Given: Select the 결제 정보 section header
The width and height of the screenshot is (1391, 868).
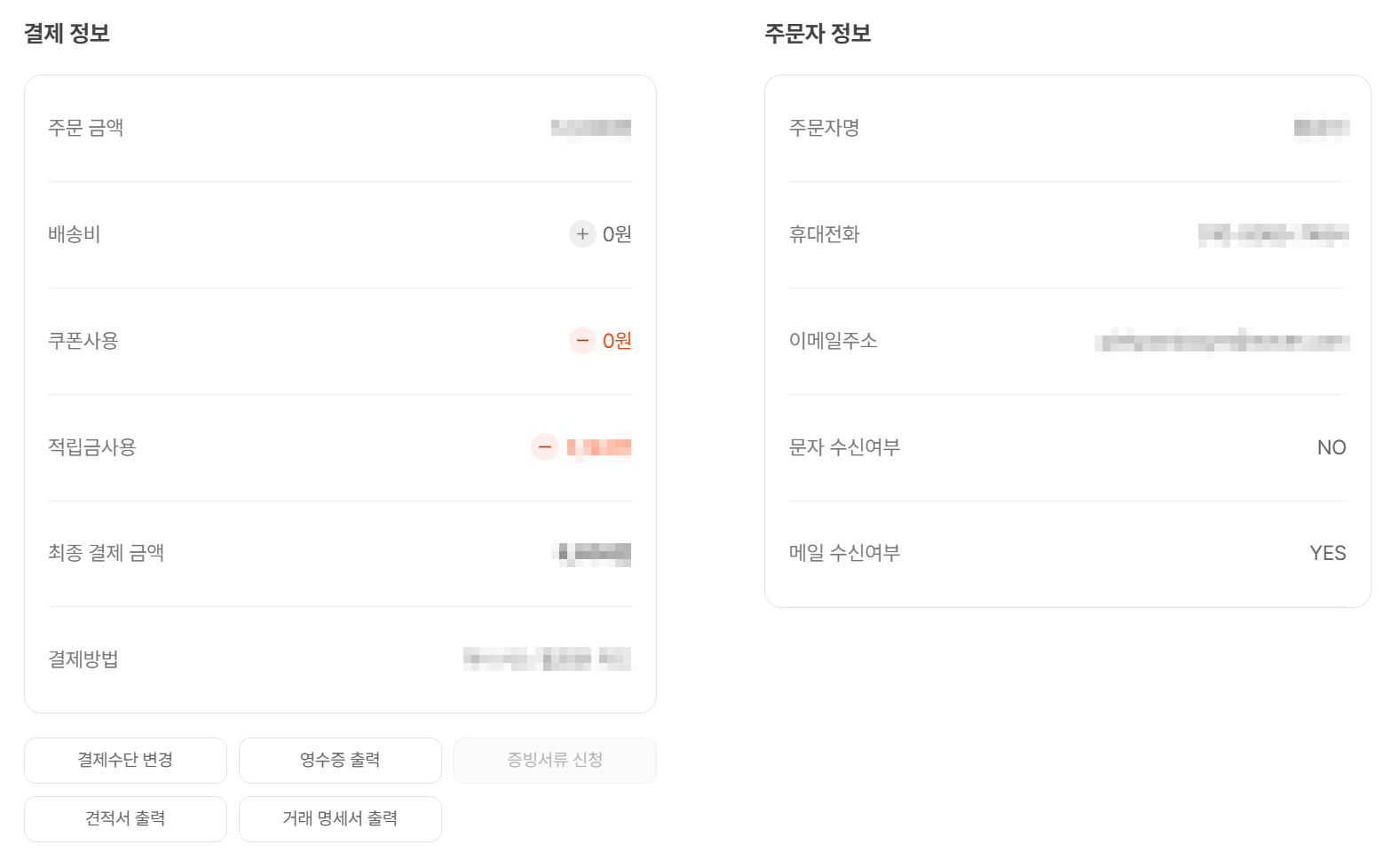Looking at the screenshot, I should pos(67,33).
